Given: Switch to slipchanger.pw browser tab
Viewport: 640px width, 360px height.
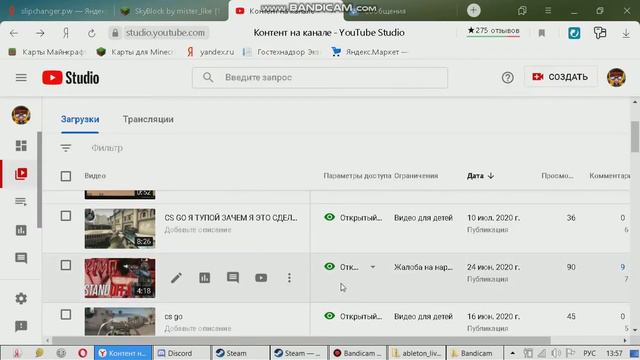Looking at the screenshot, I should 57,11.
